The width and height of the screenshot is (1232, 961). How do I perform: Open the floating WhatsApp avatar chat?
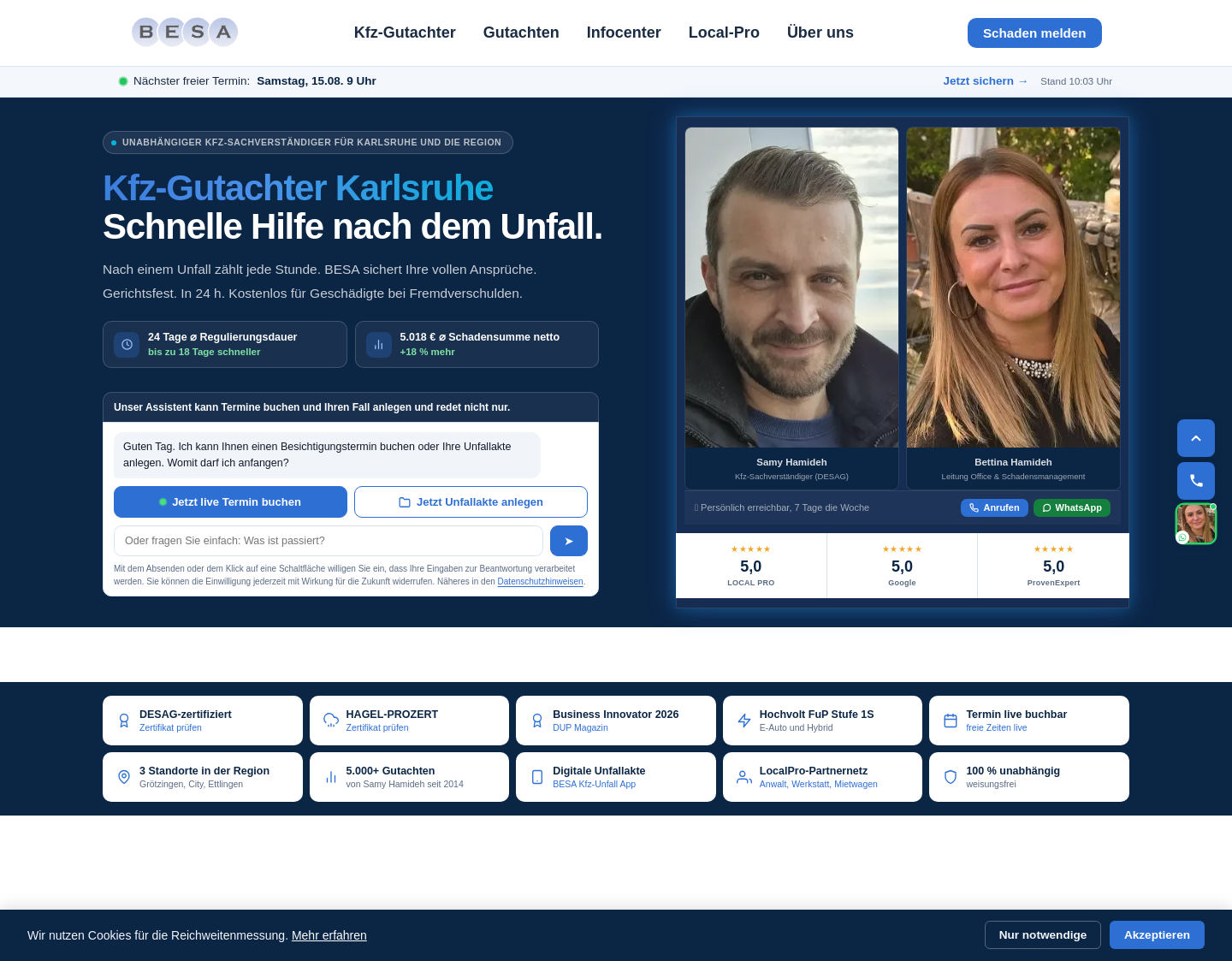1196,524
